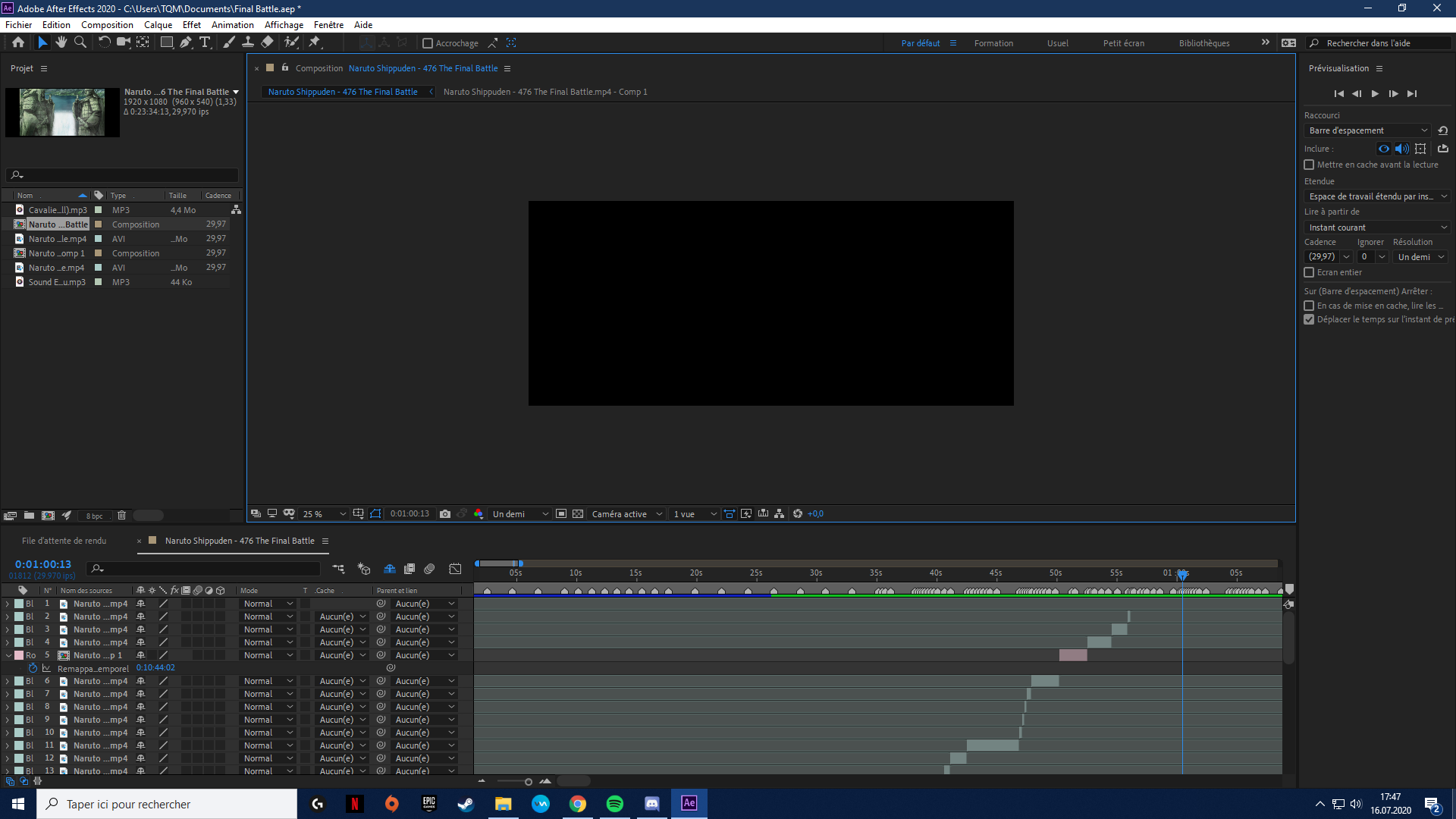The height and width of the screenshot is (819, 1456).
Task: Take a snapshot with camera icon
Action: pos(445,514)
